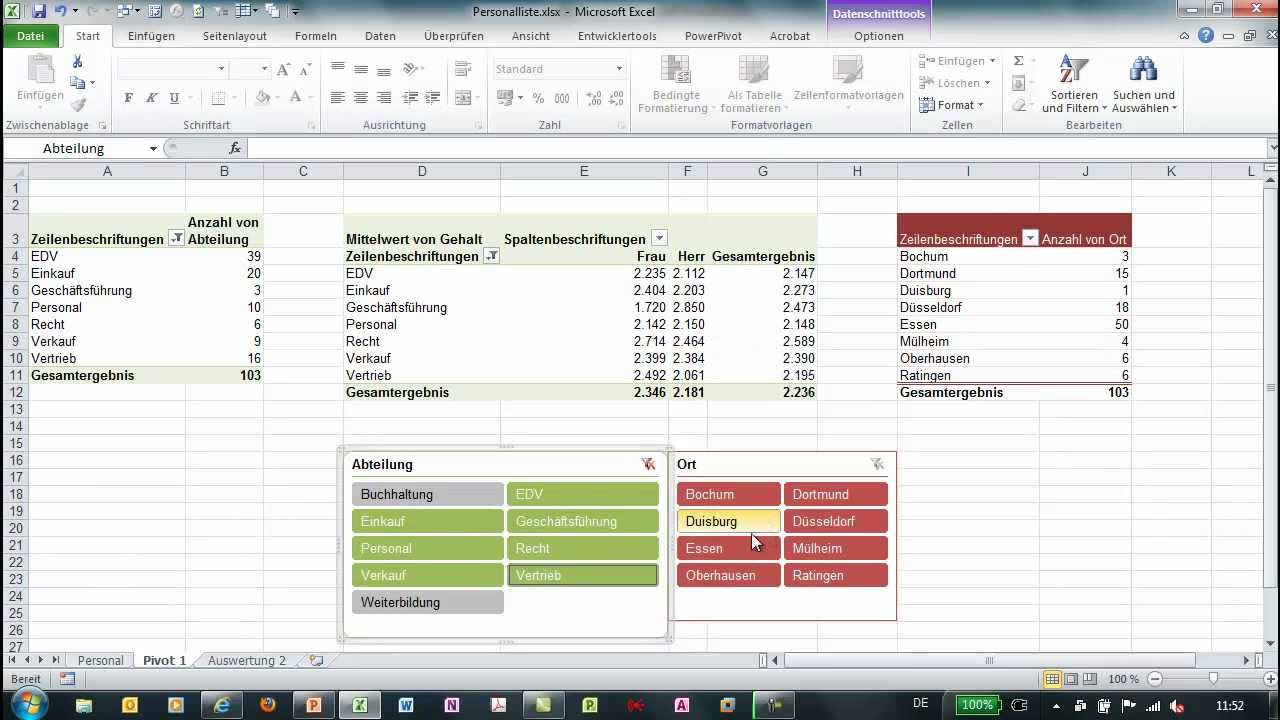Select Ratingen in Ort slicer
The width and height of the screenshot is (1280, 720).
point(836,575)
